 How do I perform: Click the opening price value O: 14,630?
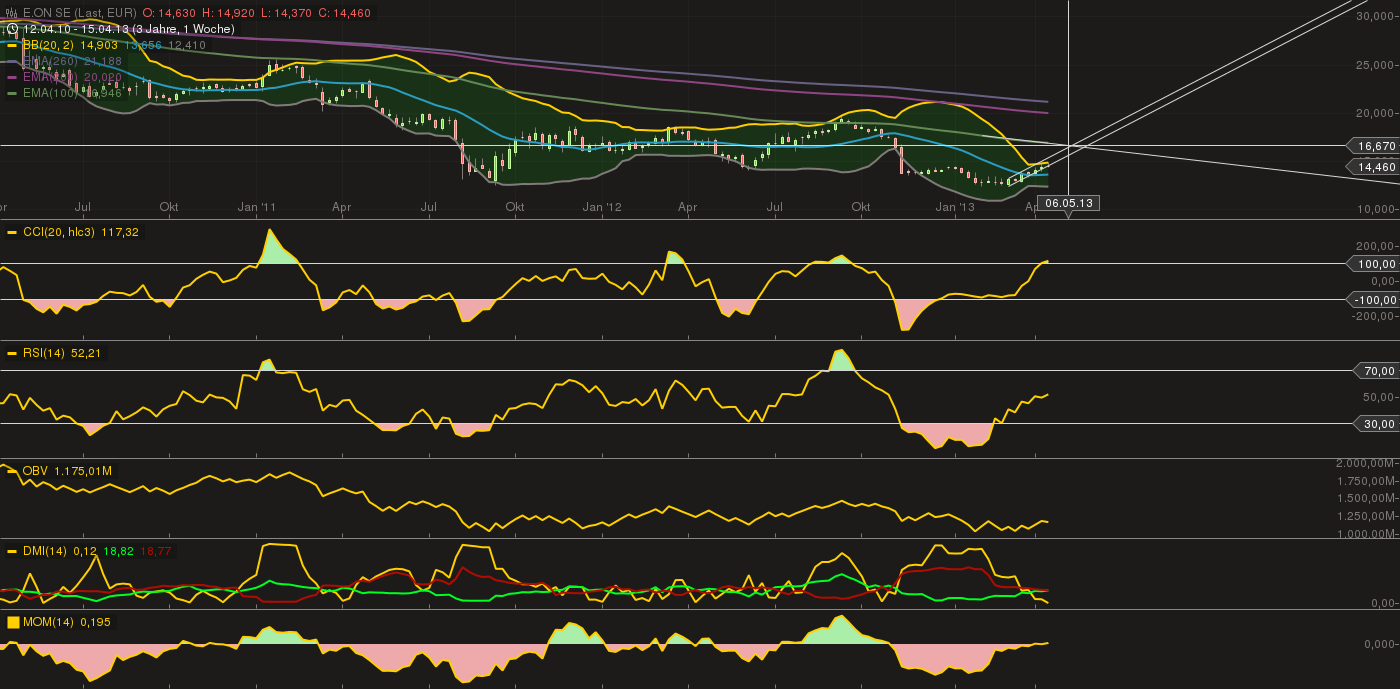168,12
